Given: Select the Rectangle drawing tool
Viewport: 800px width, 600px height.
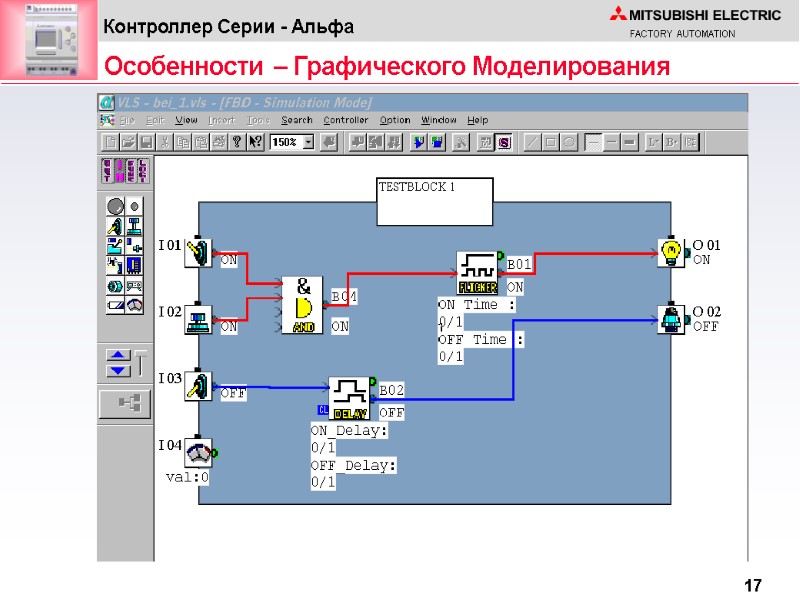Looking at the screenshot, I should pos(551,142).
